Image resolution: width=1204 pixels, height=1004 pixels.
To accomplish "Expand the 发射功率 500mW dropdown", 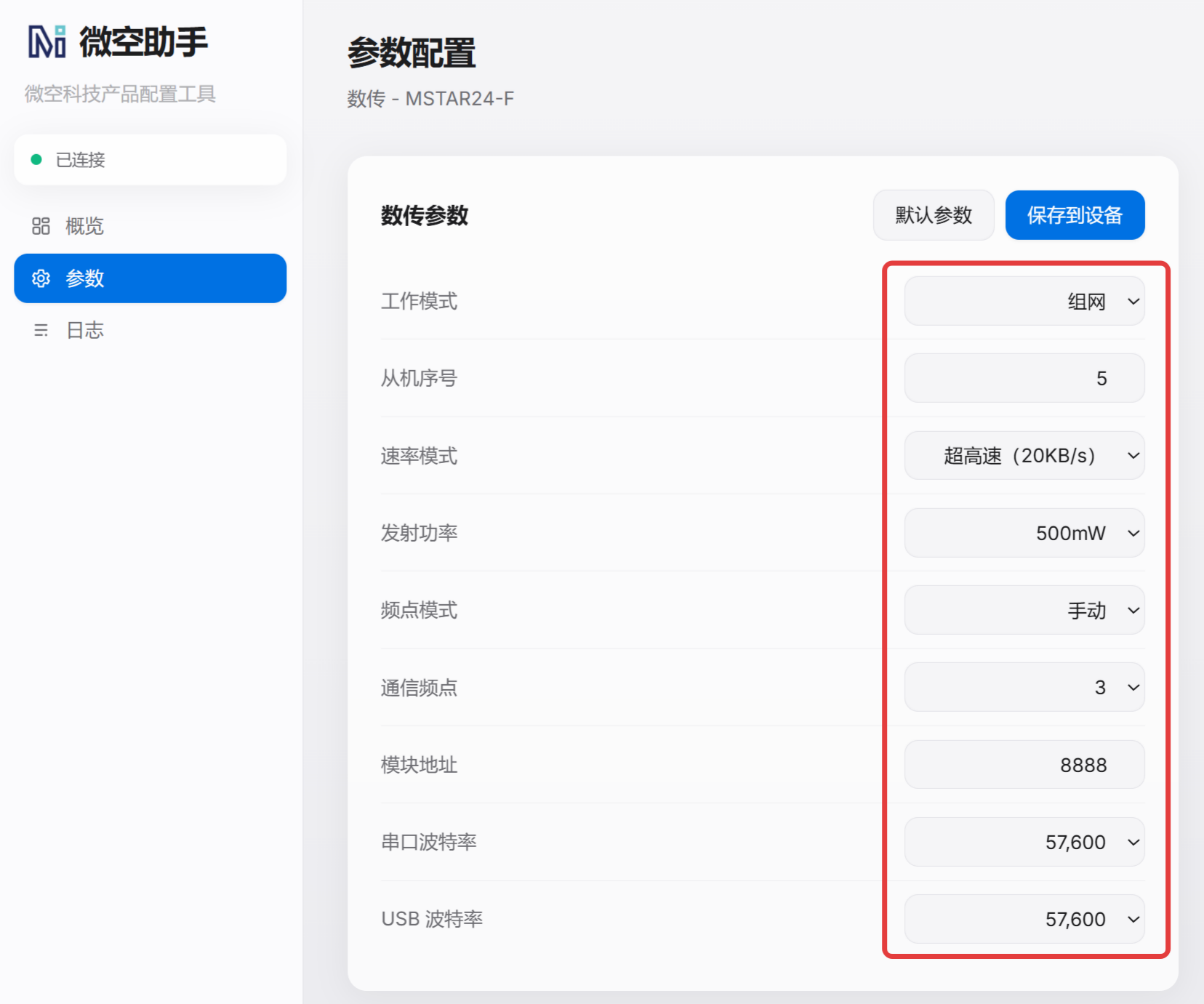I will pyautogui.click(x=1024, y=533).
